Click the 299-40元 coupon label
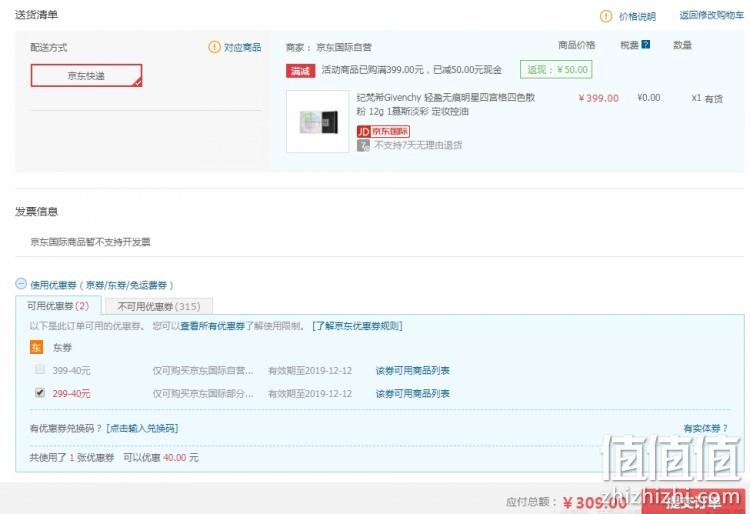Screen dimensions: 750x514 pyautogui.click(x=71, y=394)
